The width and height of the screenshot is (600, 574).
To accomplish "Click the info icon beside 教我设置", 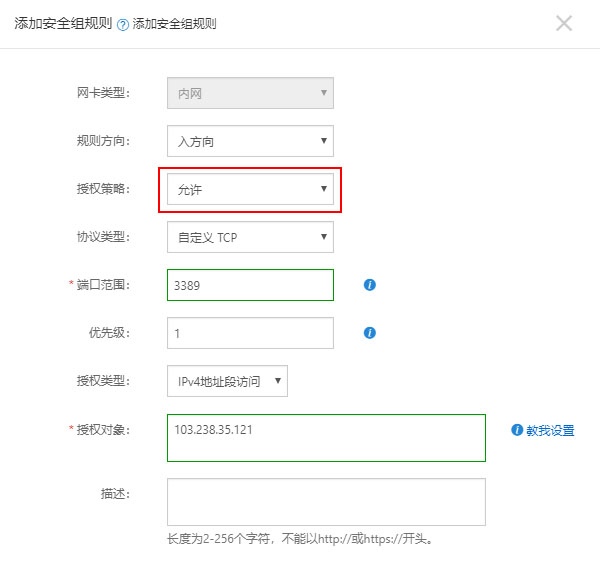I will pos(517,430).
